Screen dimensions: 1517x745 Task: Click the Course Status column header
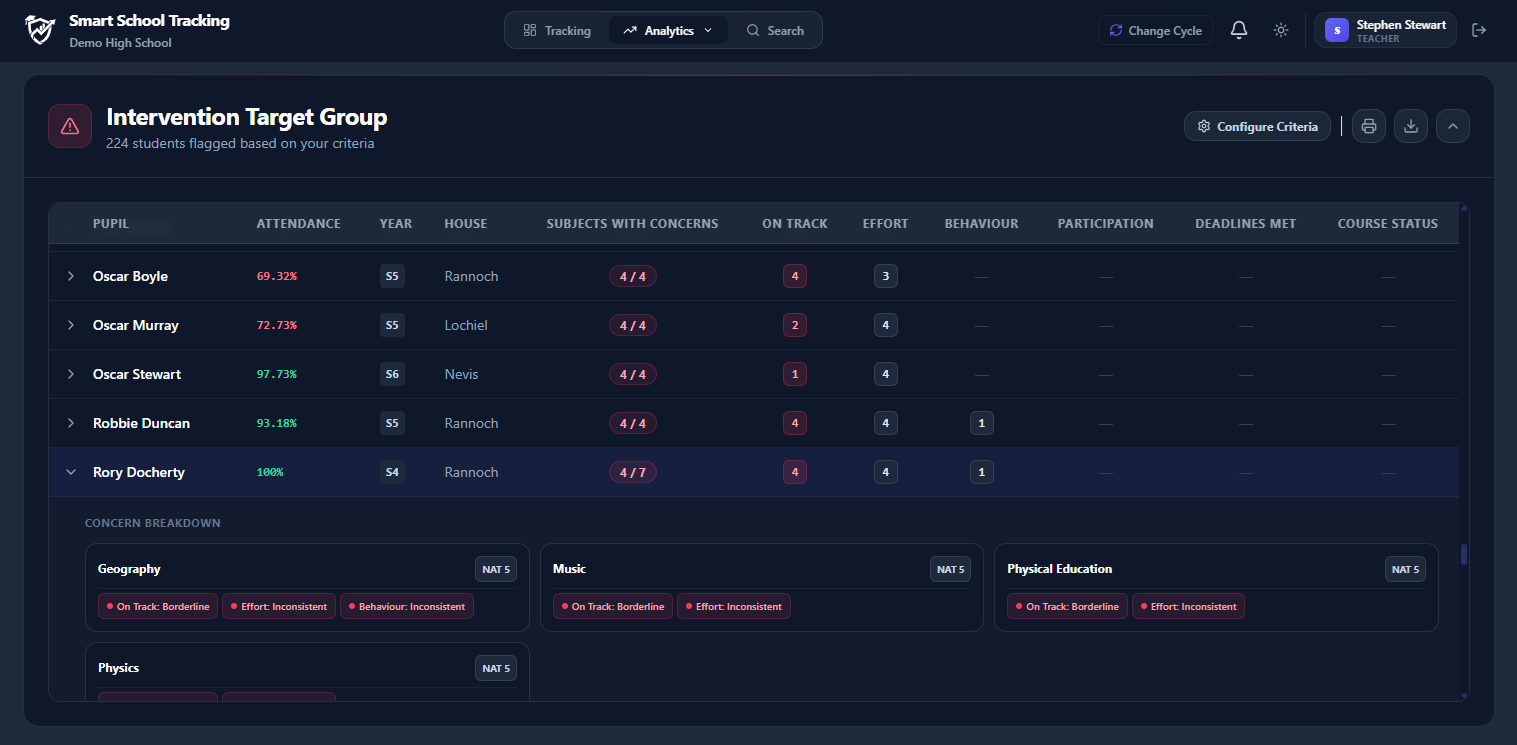tap(1388, 224)
